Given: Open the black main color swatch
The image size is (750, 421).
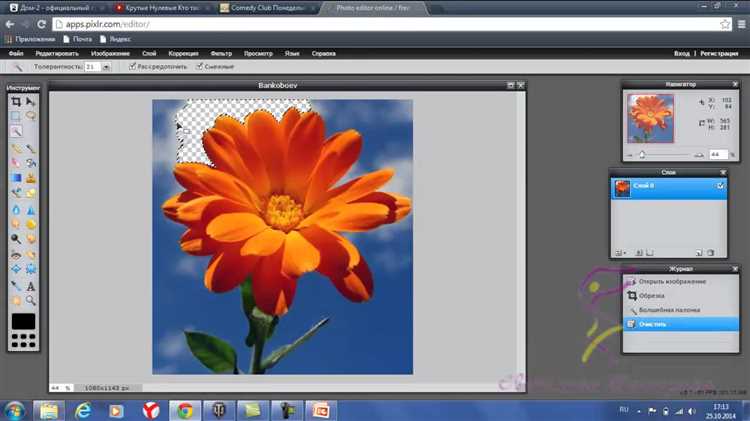Looking at the screenshot, I should click(x=23, y=321).
